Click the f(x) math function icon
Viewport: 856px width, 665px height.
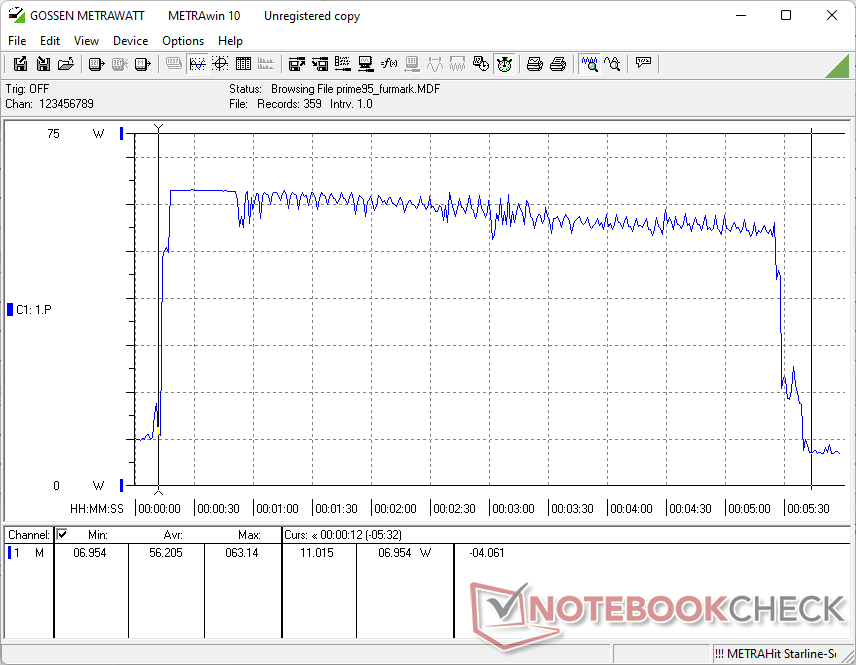tap(389, 64)
